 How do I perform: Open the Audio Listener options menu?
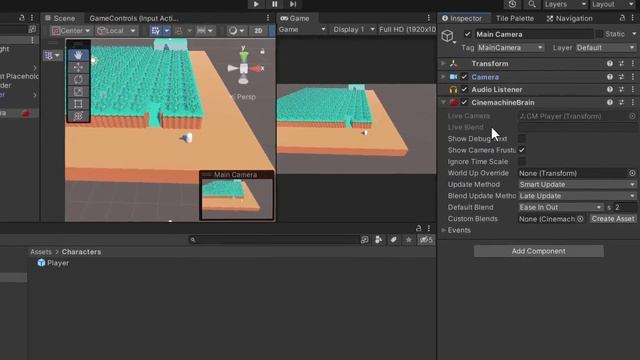pyautogui.click(x=633, y=90)
